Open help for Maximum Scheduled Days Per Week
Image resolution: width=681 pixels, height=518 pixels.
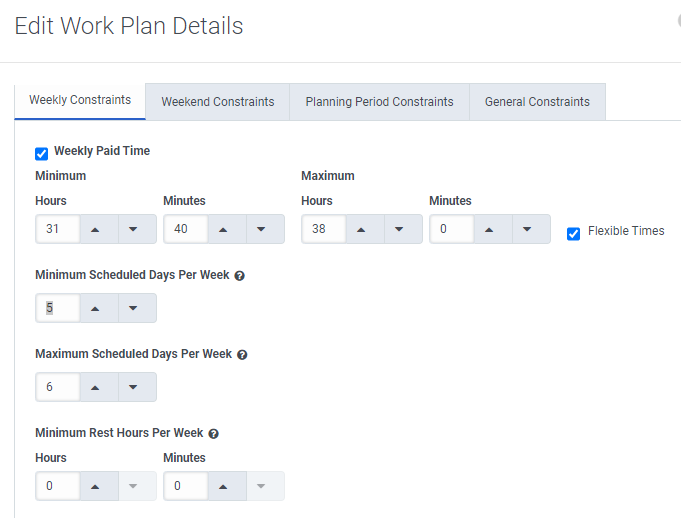(x=242, y=354)
